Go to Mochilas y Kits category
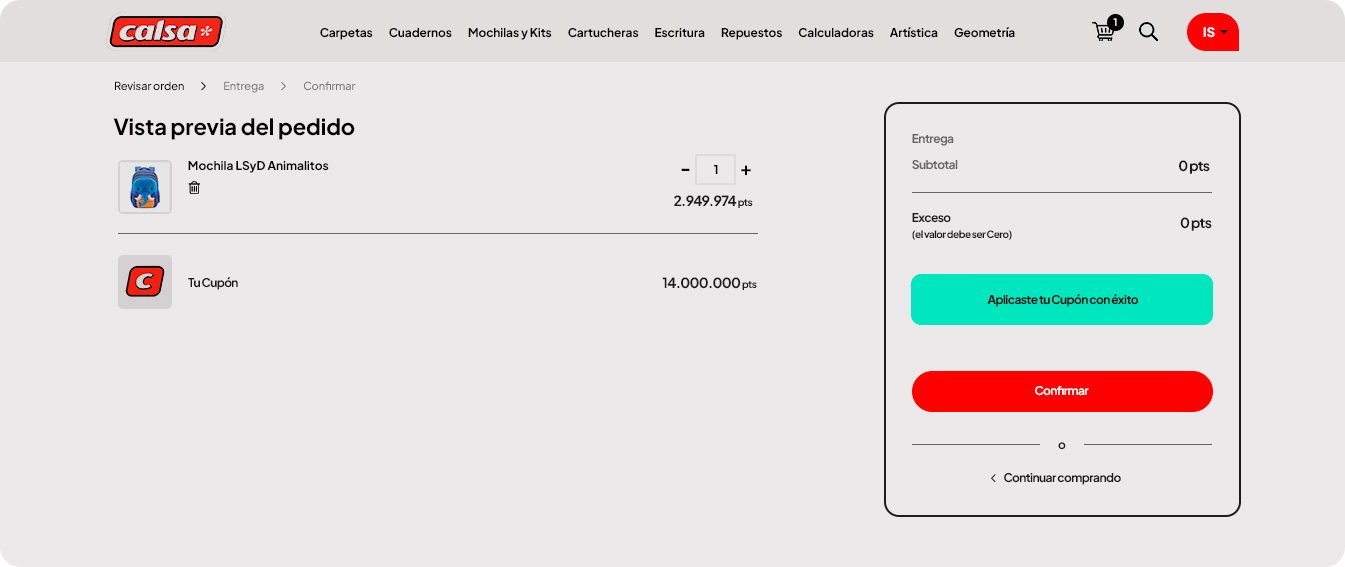This screenshot has width=1345, height=567. click(509, 33)
